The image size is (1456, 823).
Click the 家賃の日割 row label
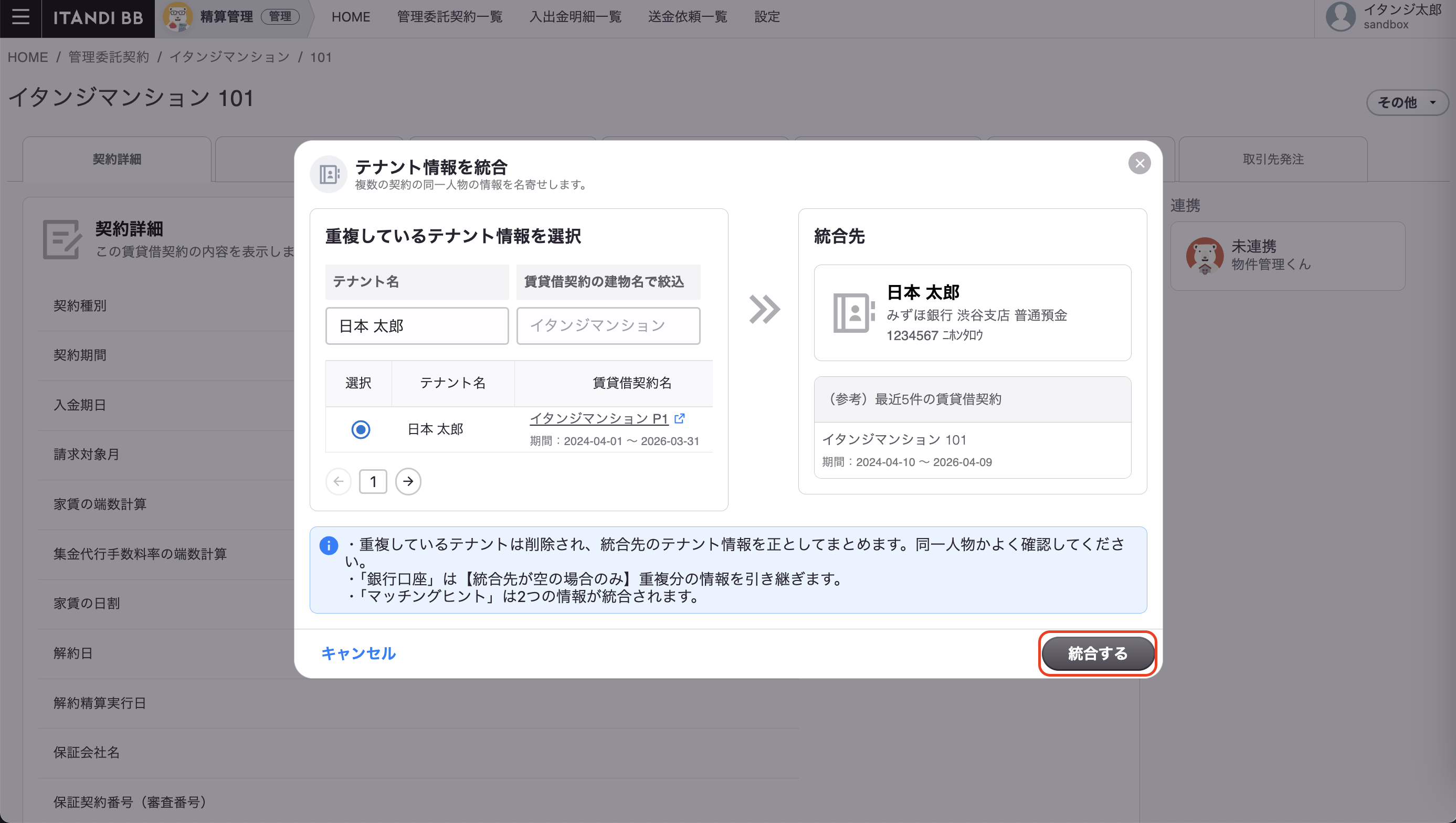pyautogui.click(x=87, y=604)
